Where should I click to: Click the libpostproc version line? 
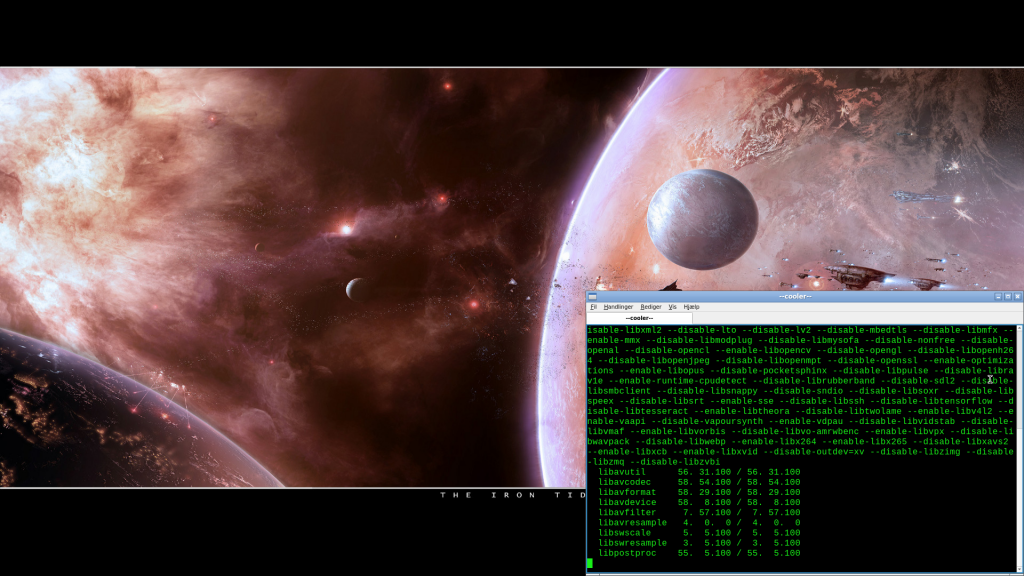tap(698, 553)
